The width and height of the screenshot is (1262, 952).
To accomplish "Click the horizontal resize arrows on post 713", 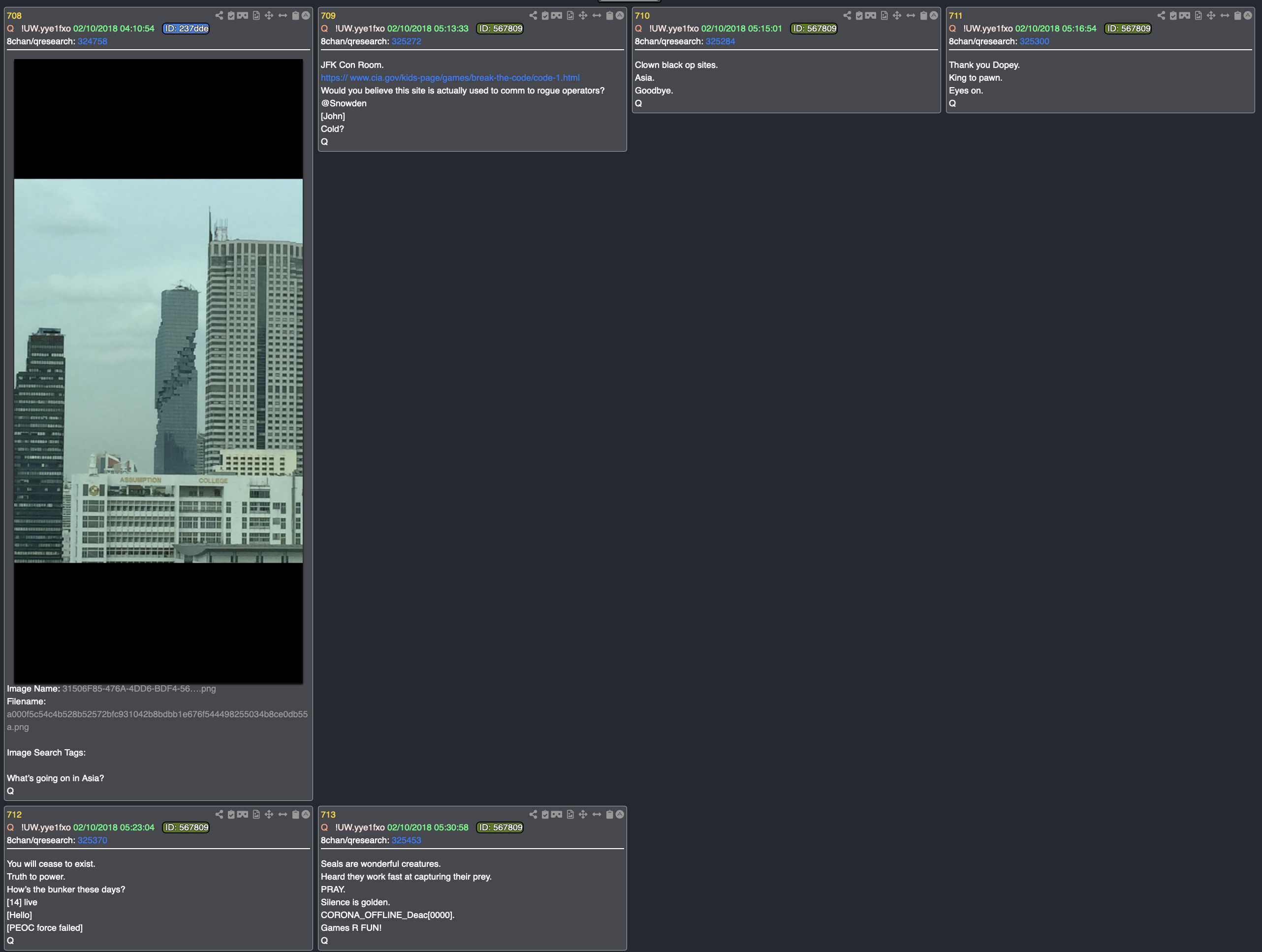I will click(x=596, y=815).
